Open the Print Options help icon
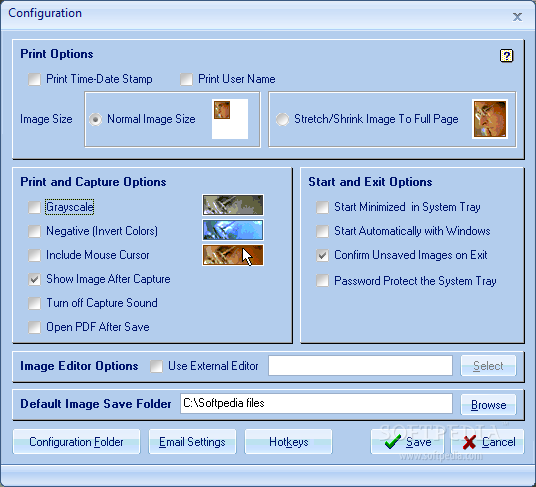The width and height of the screenshot is (536, 487). point(506,56)
